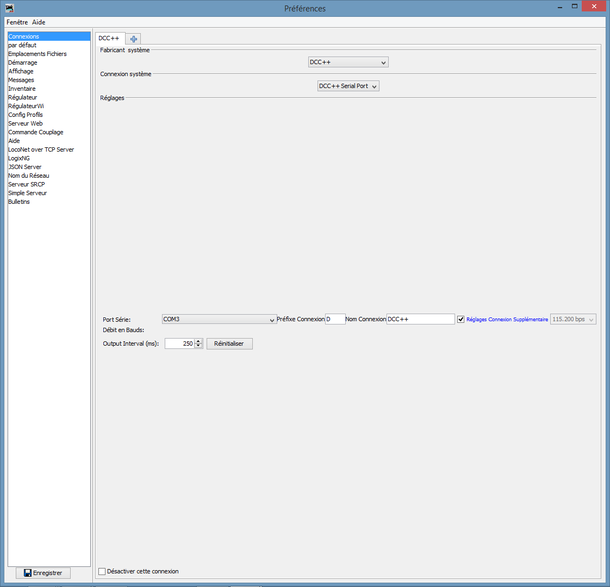The image size is (610, 587).
Task: Open the Port Série COM3 dropdown
Action: 219,319
